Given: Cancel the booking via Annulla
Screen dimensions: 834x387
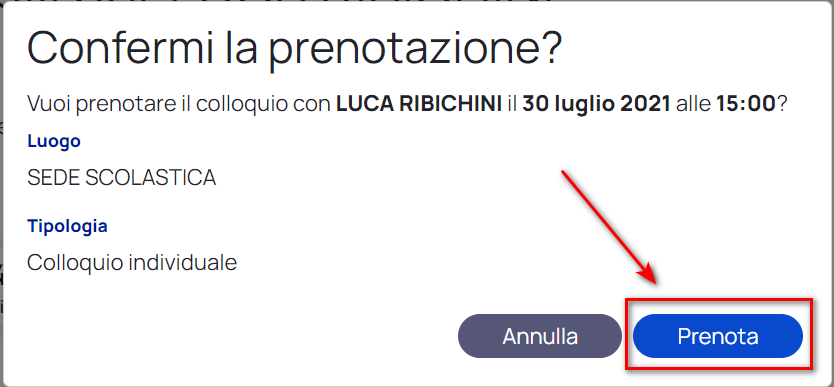Looking at the screenshot, I should 540,336.
